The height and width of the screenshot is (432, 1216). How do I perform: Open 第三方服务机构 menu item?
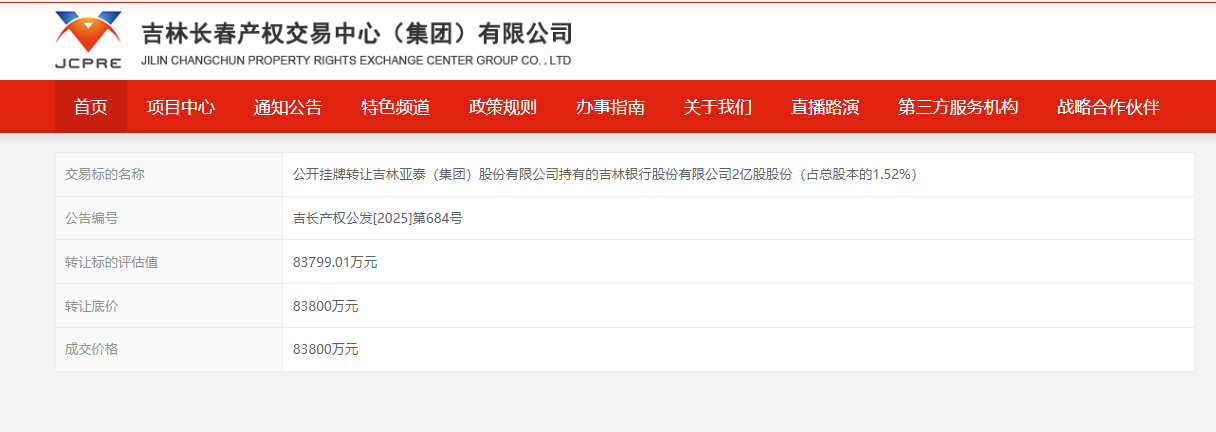click(958, 107)
